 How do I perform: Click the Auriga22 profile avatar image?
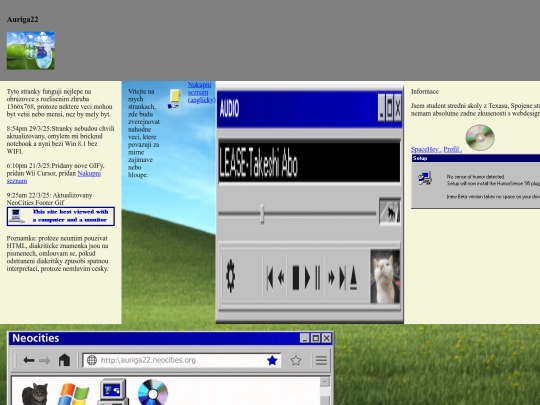tap(31, 51)
